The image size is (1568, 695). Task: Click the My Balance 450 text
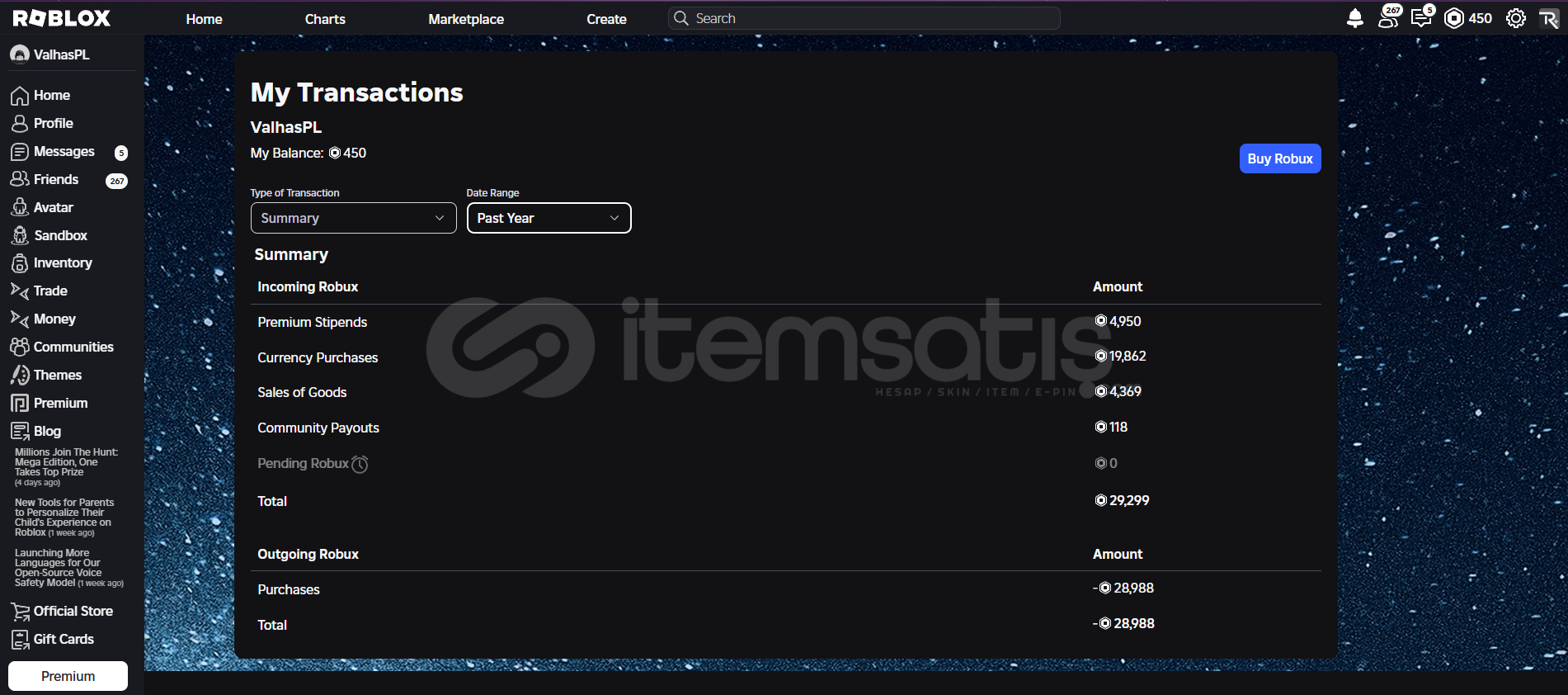[308, 153]
